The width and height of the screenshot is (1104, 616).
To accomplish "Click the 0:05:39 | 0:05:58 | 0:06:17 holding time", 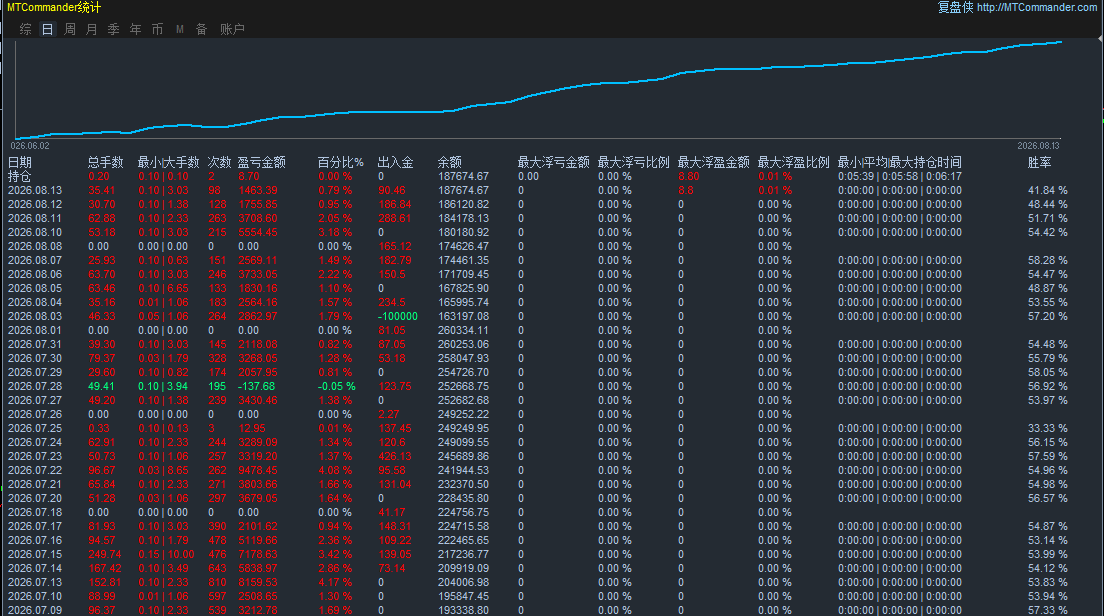I will coord(900,176).
